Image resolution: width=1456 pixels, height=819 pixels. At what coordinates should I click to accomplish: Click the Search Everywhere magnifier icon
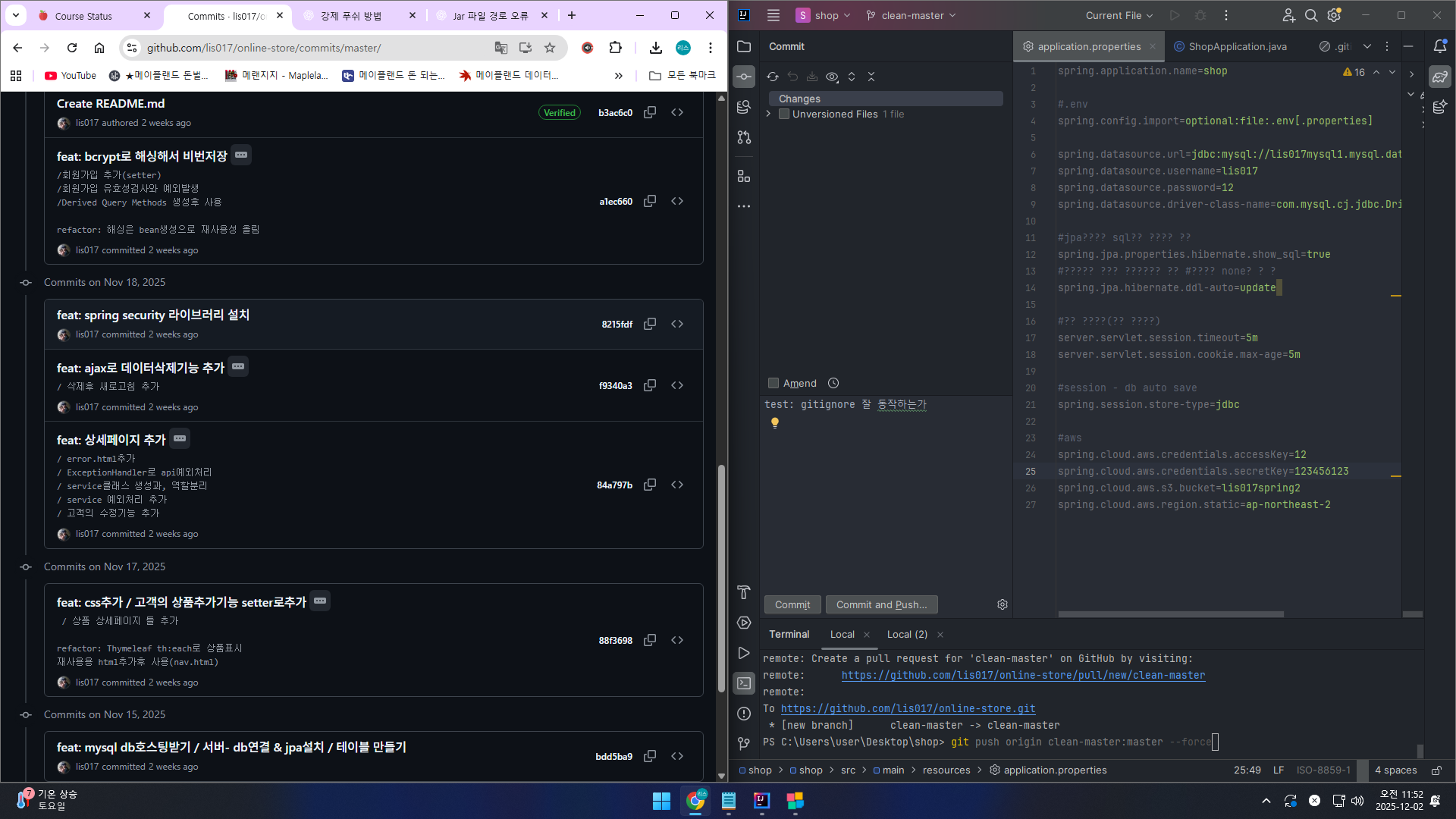1311,15
